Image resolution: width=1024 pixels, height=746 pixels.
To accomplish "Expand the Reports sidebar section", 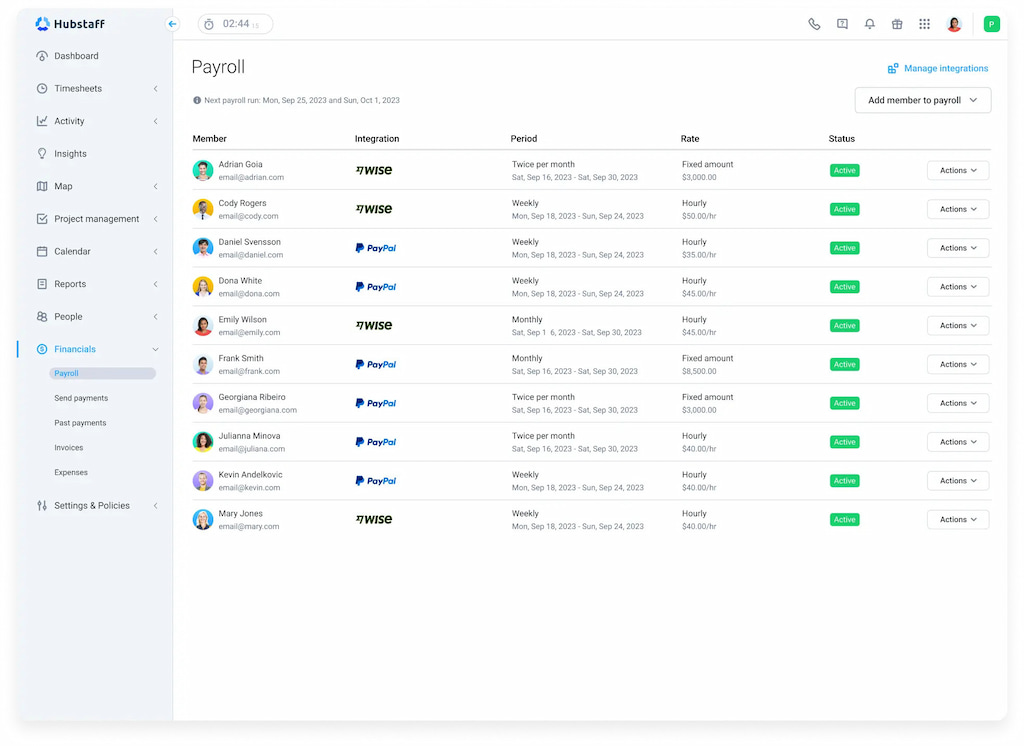I will (x=68, y=283).
